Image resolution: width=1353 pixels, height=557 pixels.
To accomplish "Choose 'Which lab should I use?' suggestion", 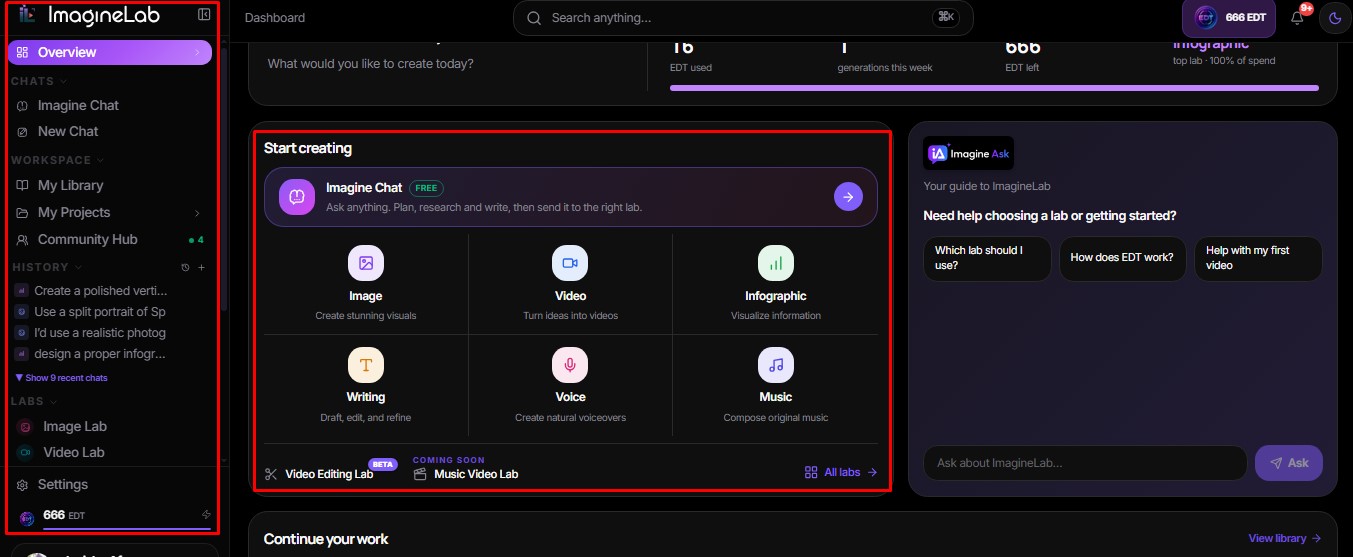I will 987,258.
